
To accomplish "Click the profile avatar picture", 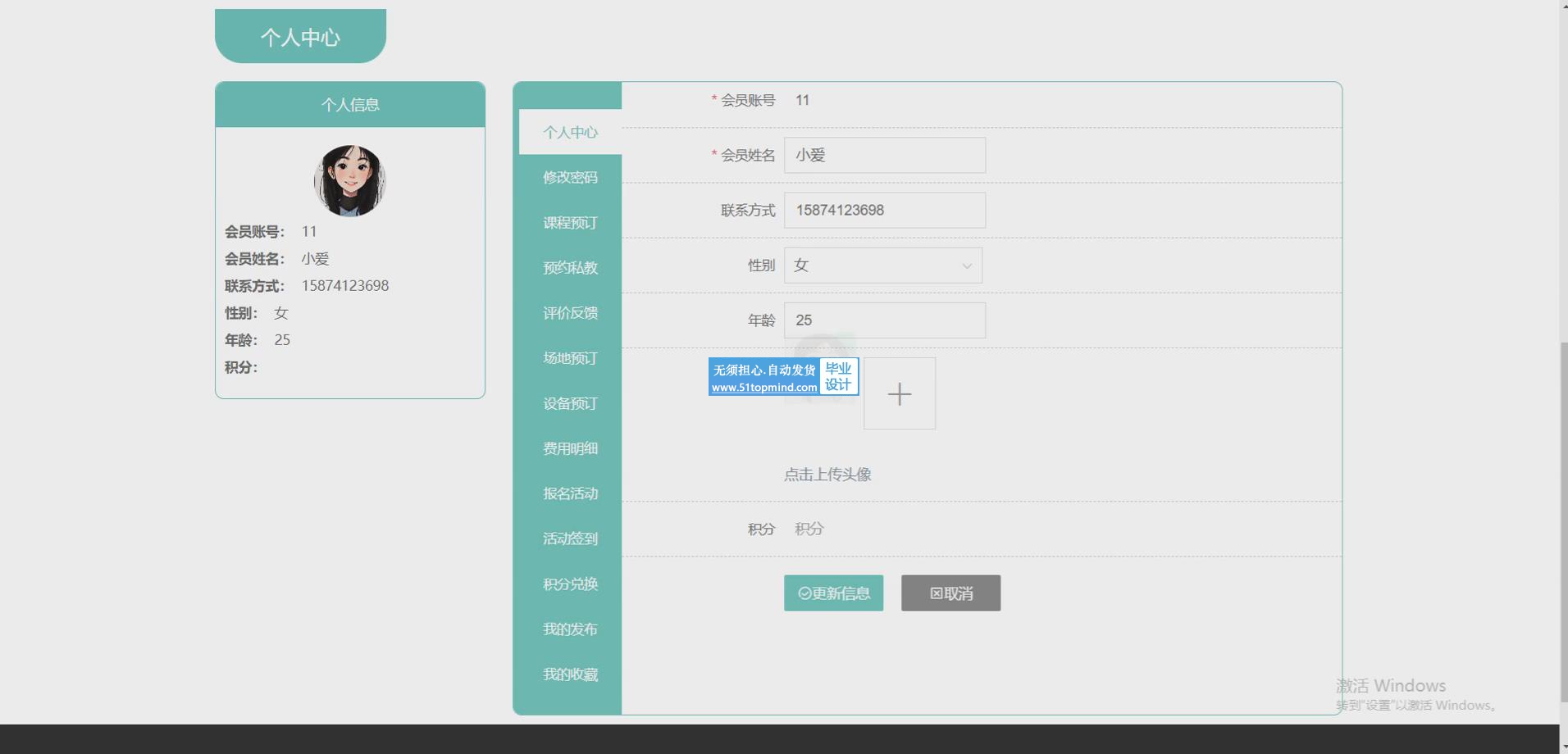I will (x=349, y=181).
